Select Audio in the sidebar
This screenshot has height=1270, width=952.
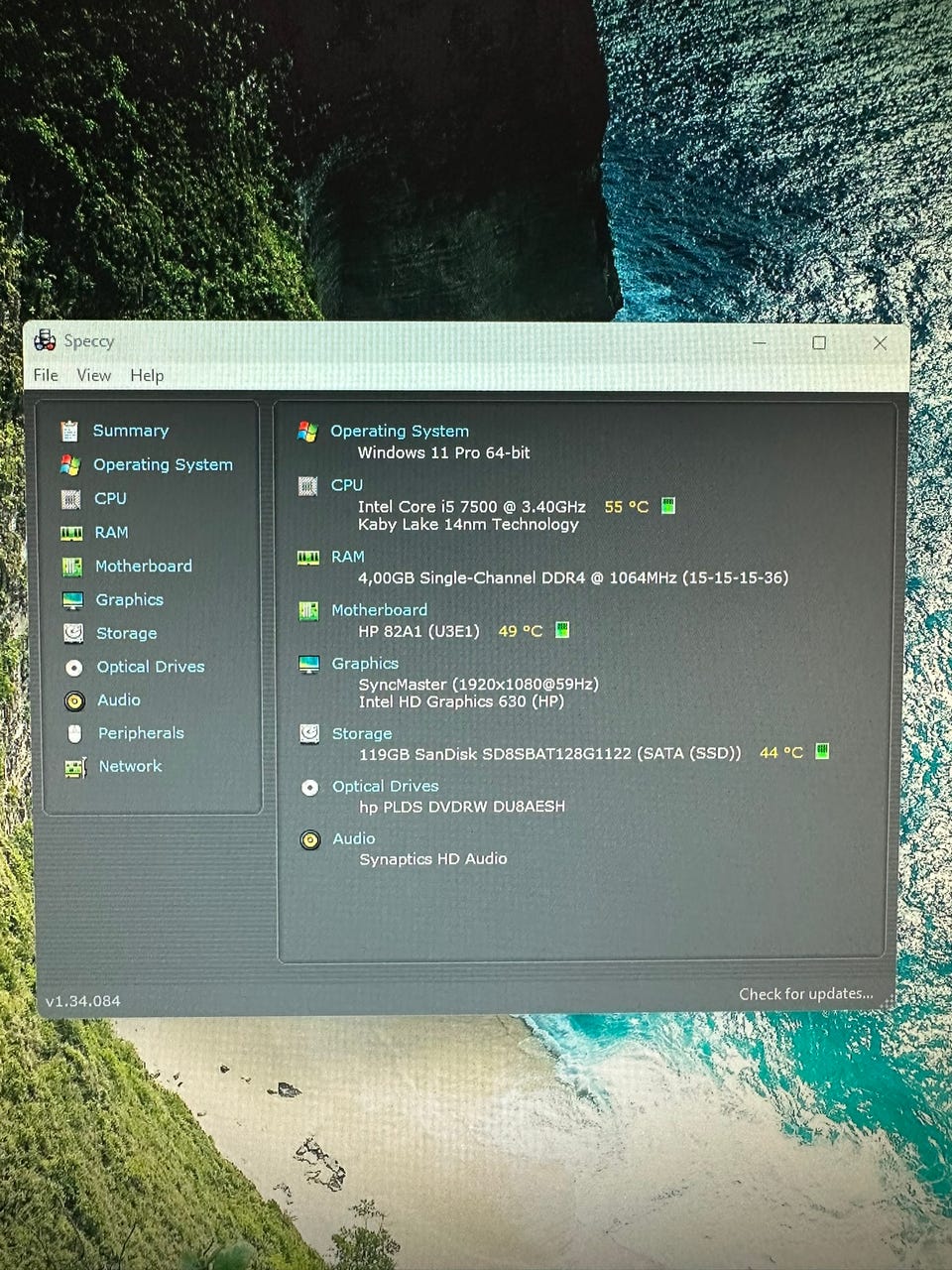pos(119,700)
